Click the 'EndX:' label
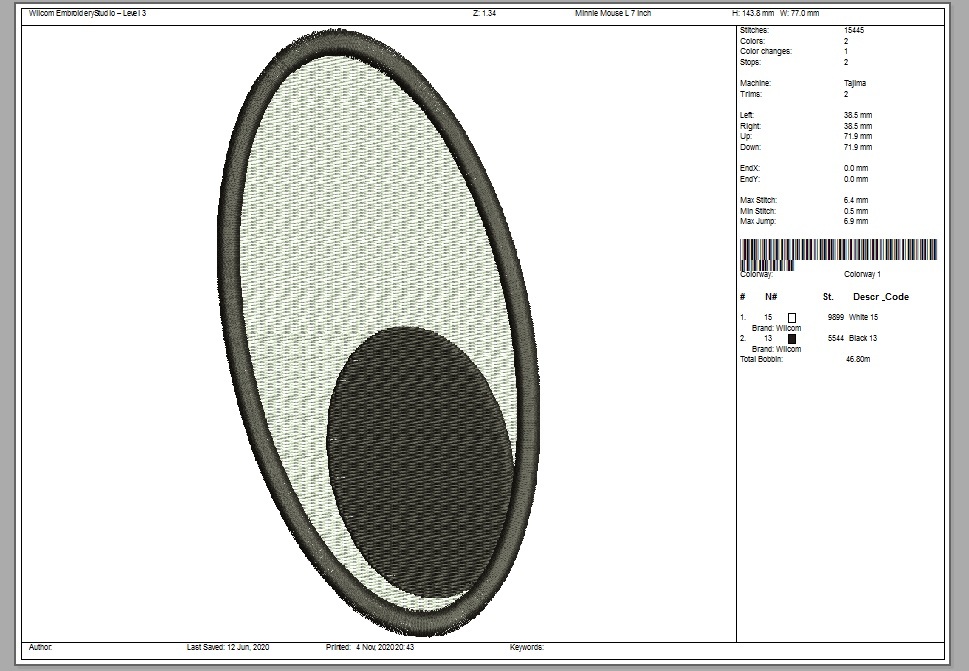Image resolution: width=969 pixels, height=671 pixels. [750, 168]
